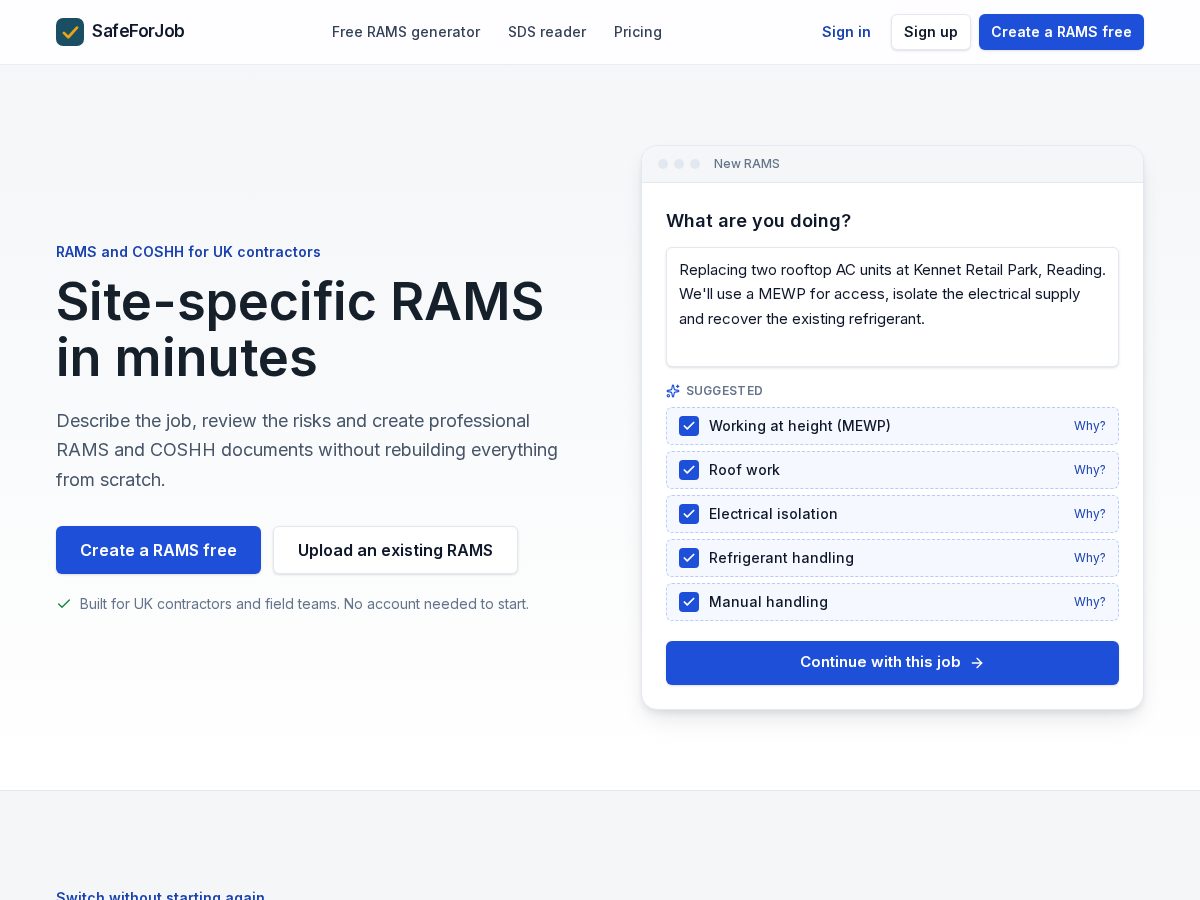Uncheck Working at height (MEWP) checkbox
Viewport: 1200px width, 900px height.
point(689,426)
